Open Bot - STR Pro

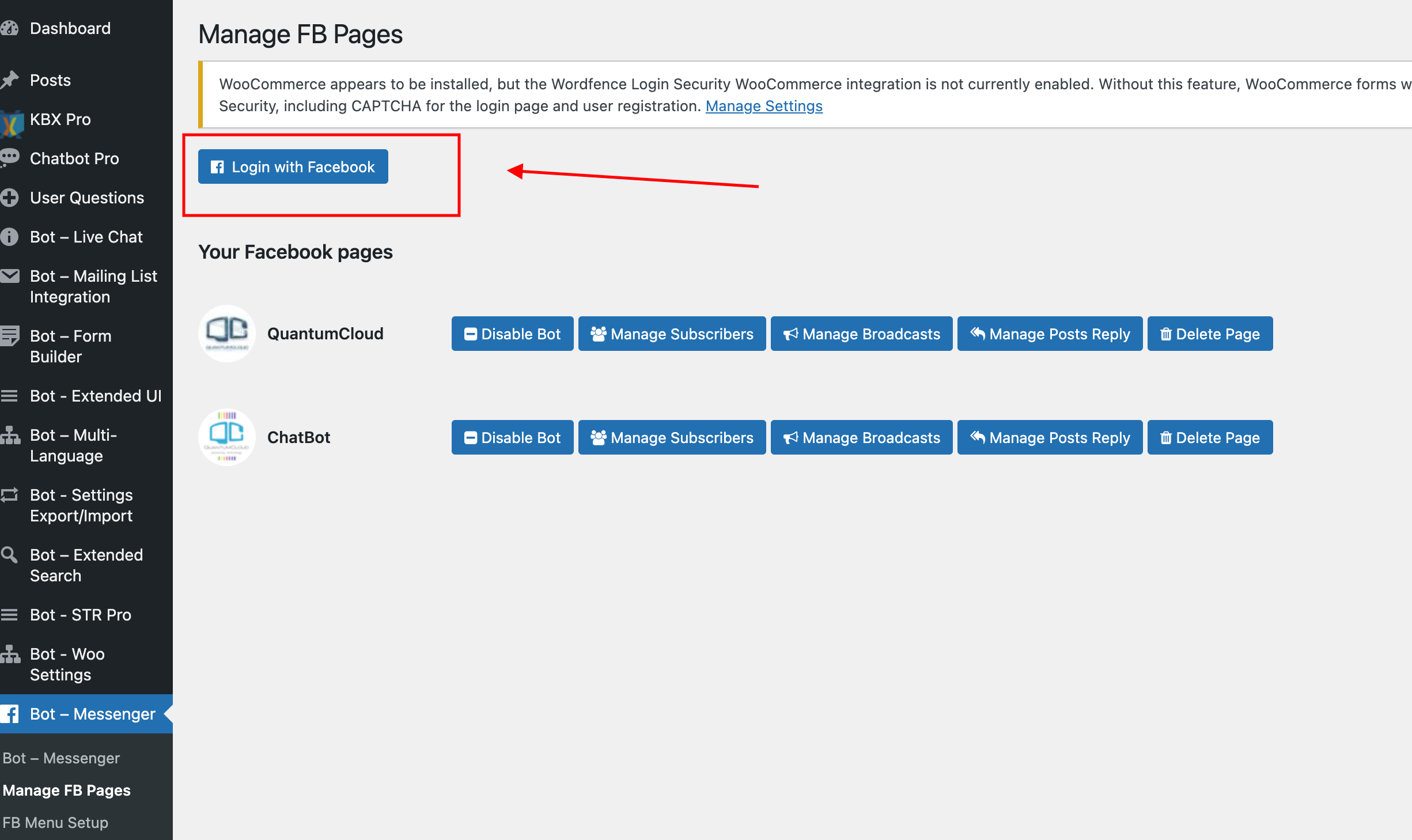pos(81,615)
